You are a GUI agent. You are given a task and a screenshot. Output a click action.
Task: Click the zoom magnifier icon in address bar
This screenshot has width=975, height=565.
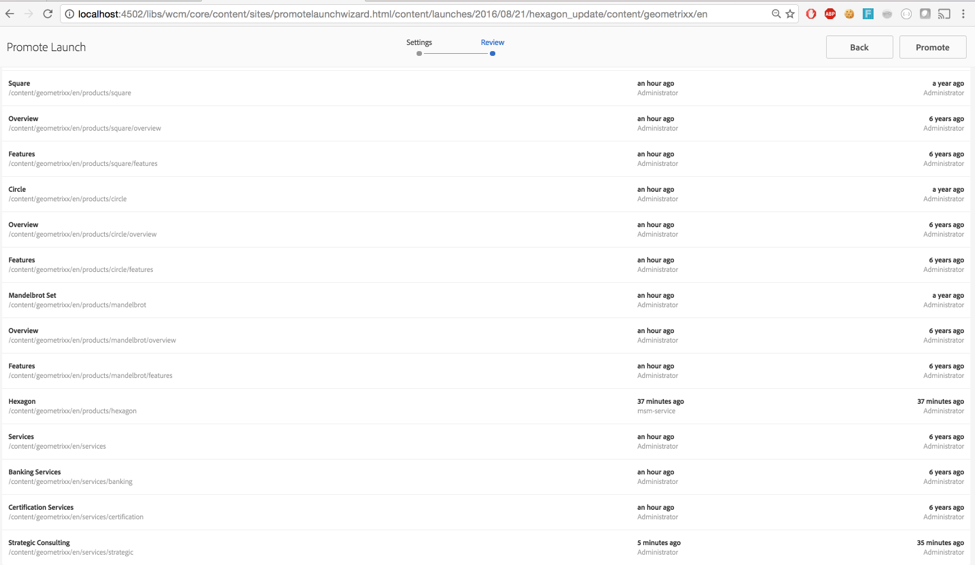[775, 14]
